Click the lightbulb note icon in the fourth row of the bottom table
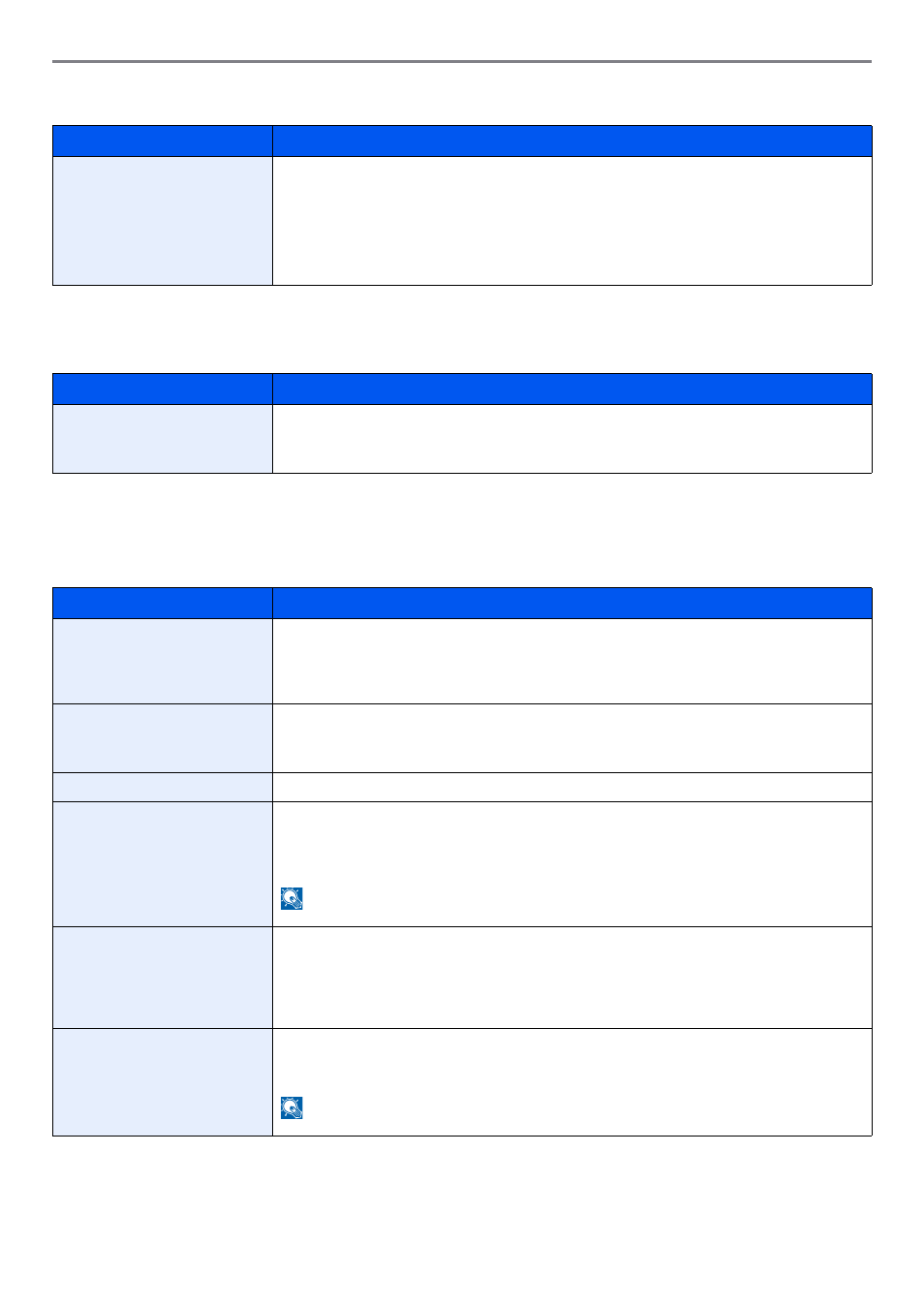The height and width of the screenshot is (1308, 924). coord(292,898)
